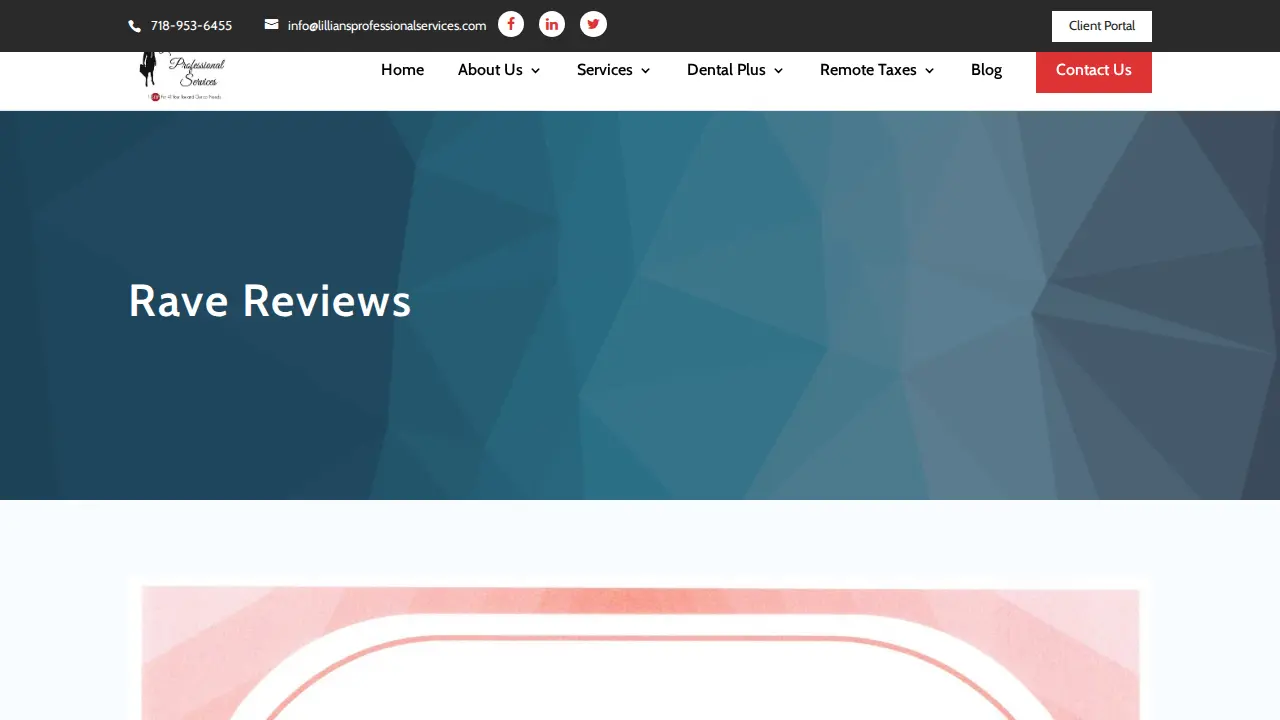Open the Facebook social icon
Viewport: 1280px width, 720px height.
(x=511, y=24)
